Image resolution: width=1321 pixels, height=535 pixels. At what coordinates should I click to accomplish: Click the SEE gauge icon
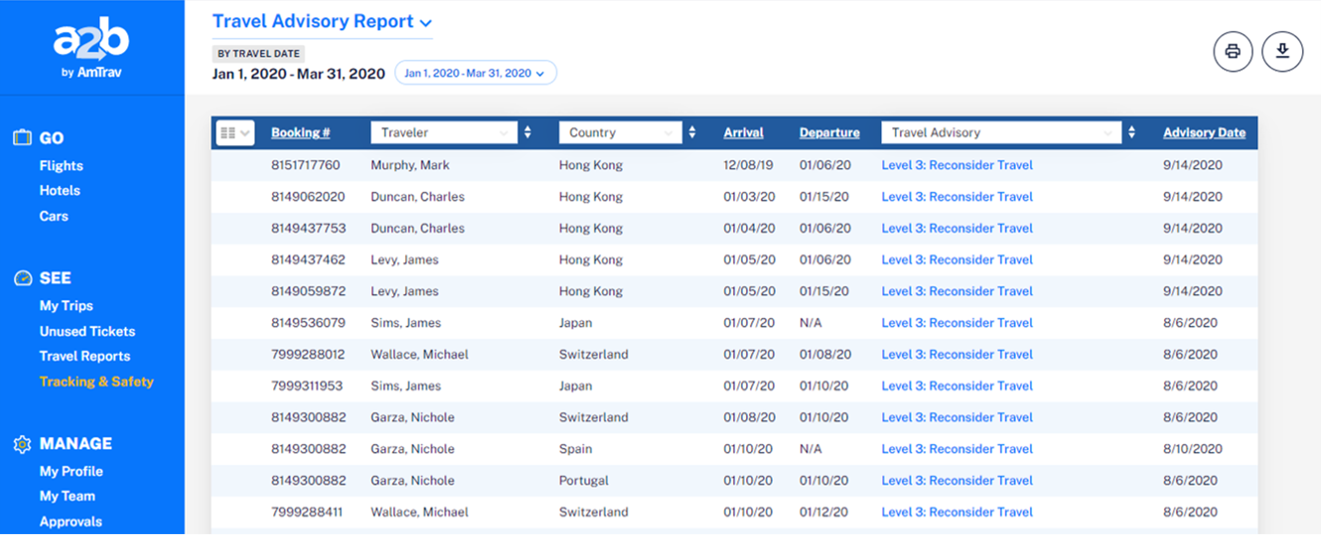pyautogui.click(x=22, y=278)
